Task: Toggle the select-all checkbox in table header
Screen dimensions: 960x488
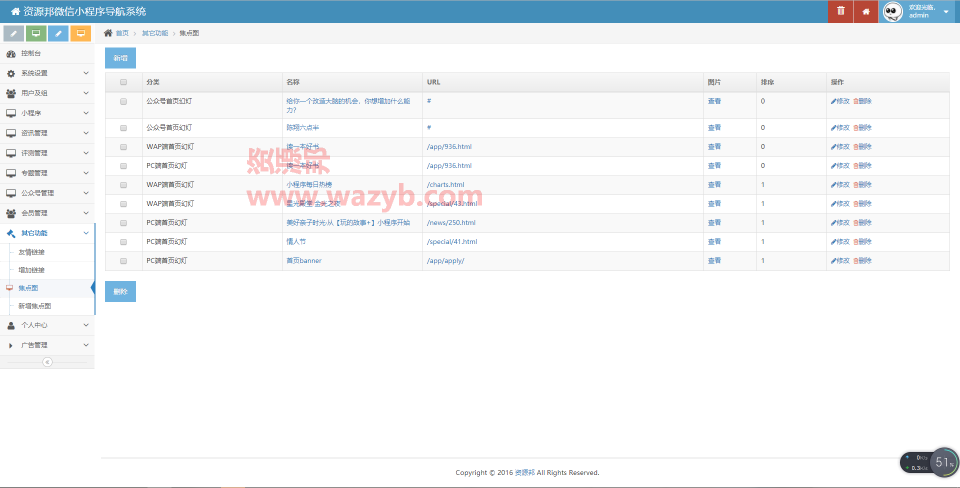Action: [124, 82]
